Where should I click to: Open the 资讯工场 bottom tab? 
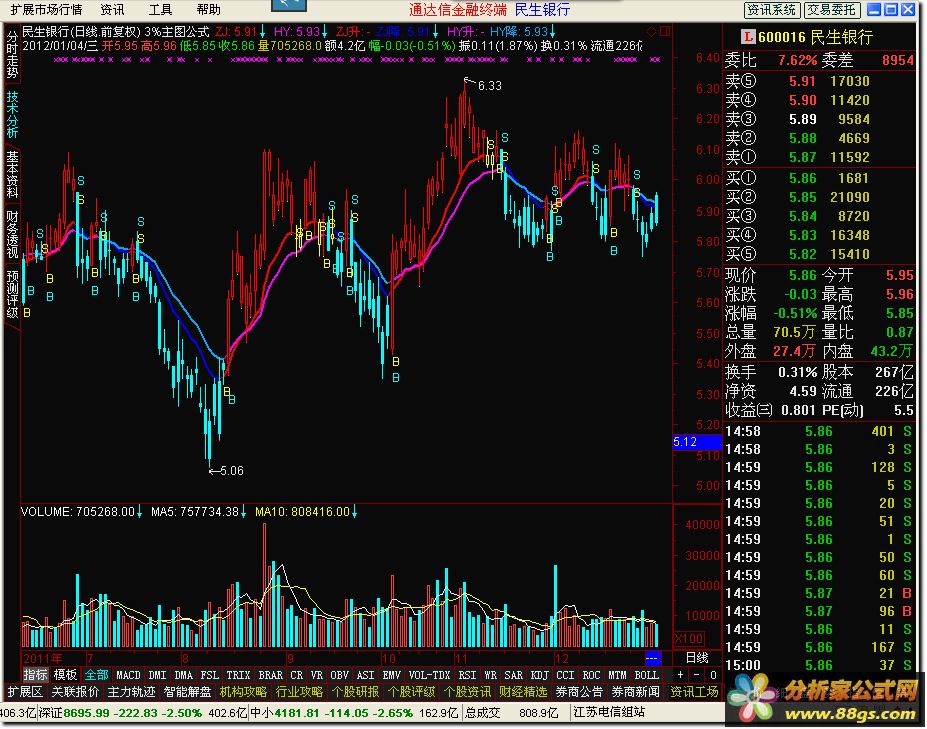tap(693, 692)
